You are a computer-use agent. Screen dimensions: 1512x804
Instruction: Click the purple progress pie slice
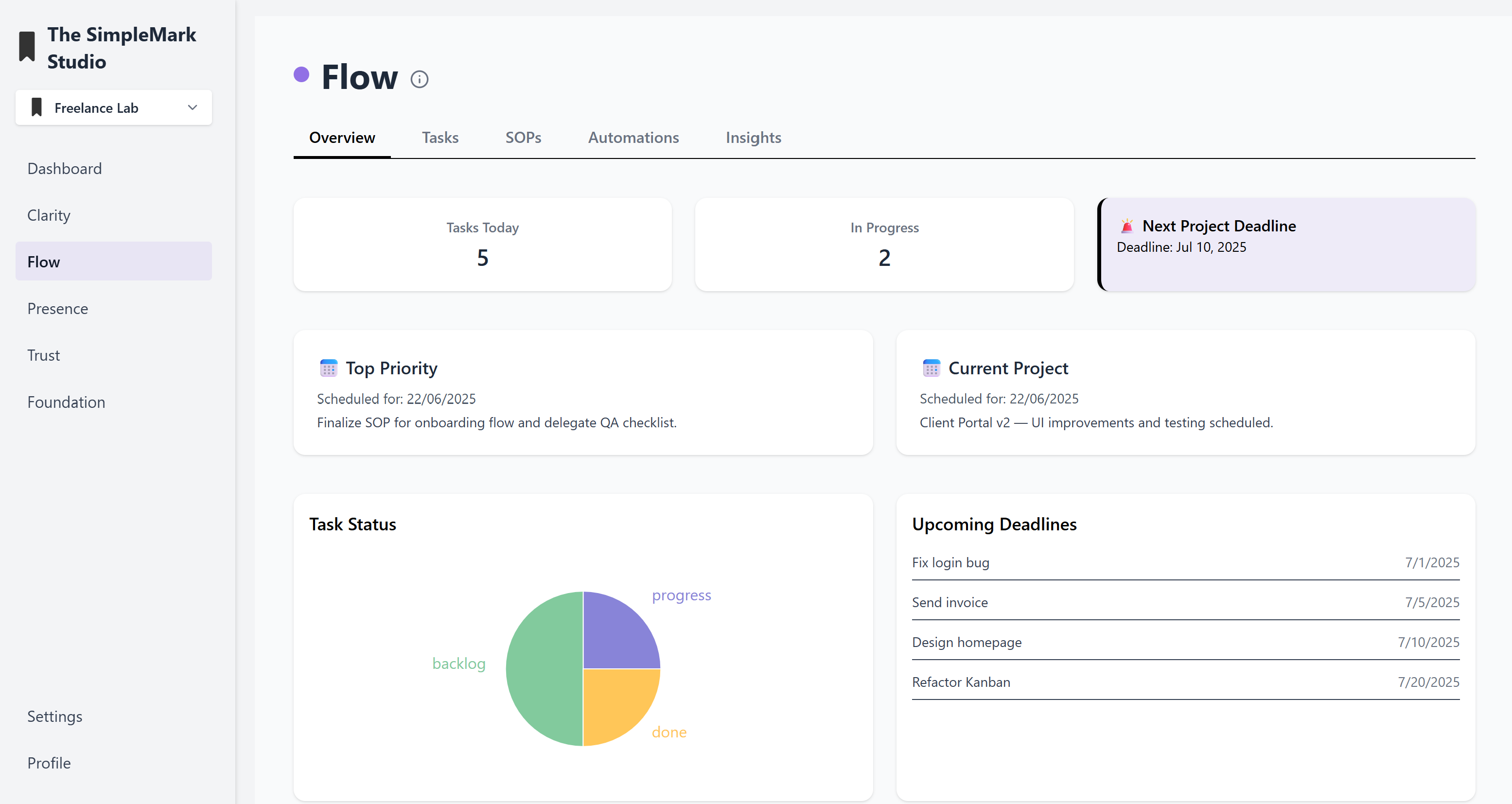click(616, 635)
